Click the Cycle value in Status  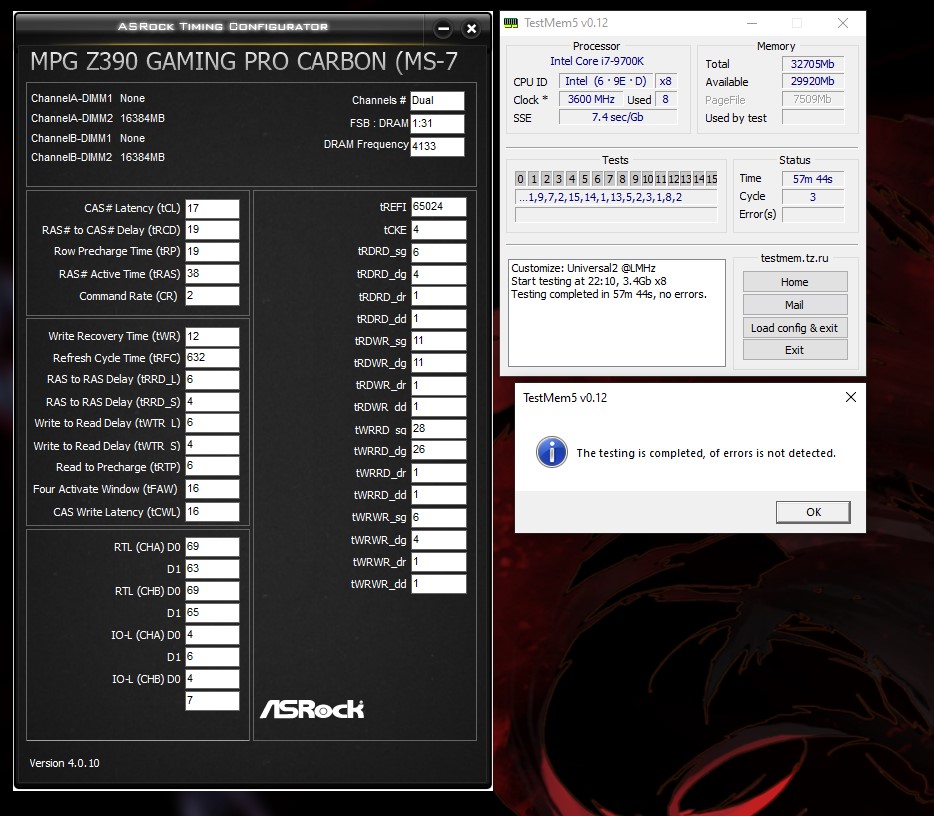pos(813,197)
